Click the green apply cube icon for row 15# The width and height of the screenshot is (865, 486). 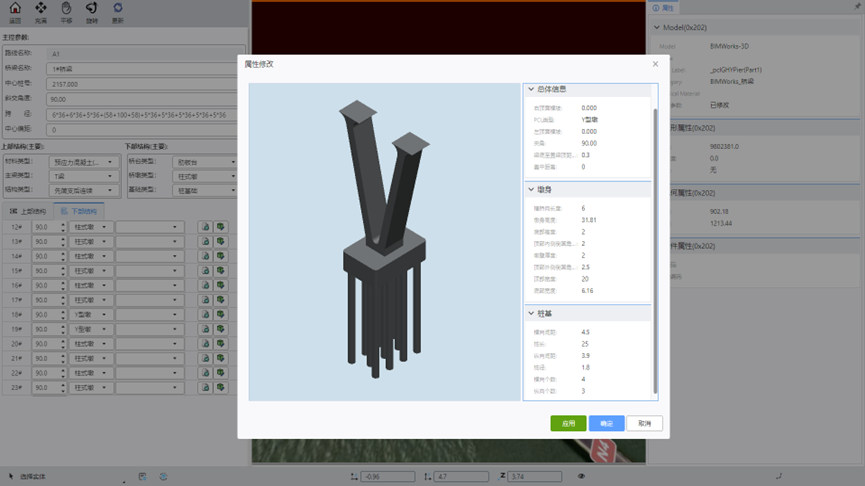click(x=221, y=271)
